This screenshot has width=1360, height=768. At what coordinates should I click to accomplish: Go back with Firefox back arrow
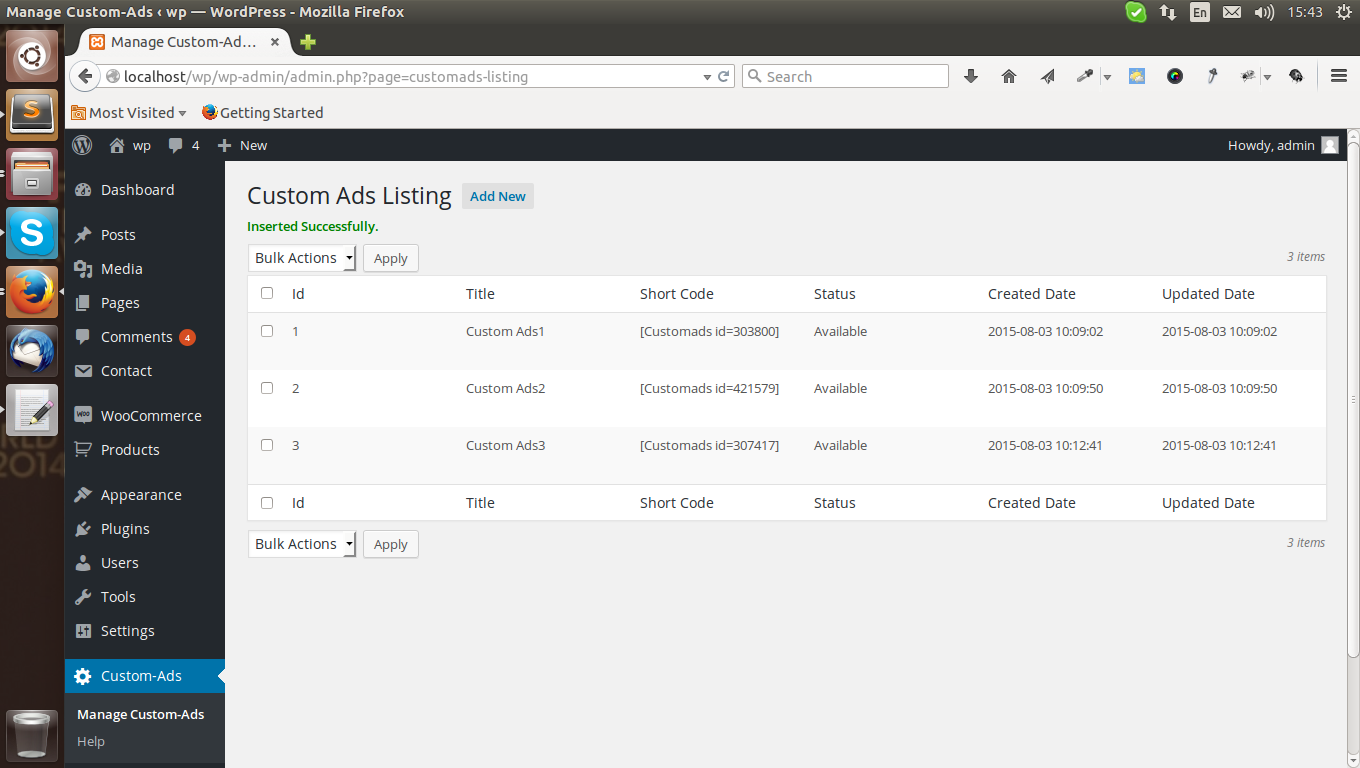tap(85, 76)
